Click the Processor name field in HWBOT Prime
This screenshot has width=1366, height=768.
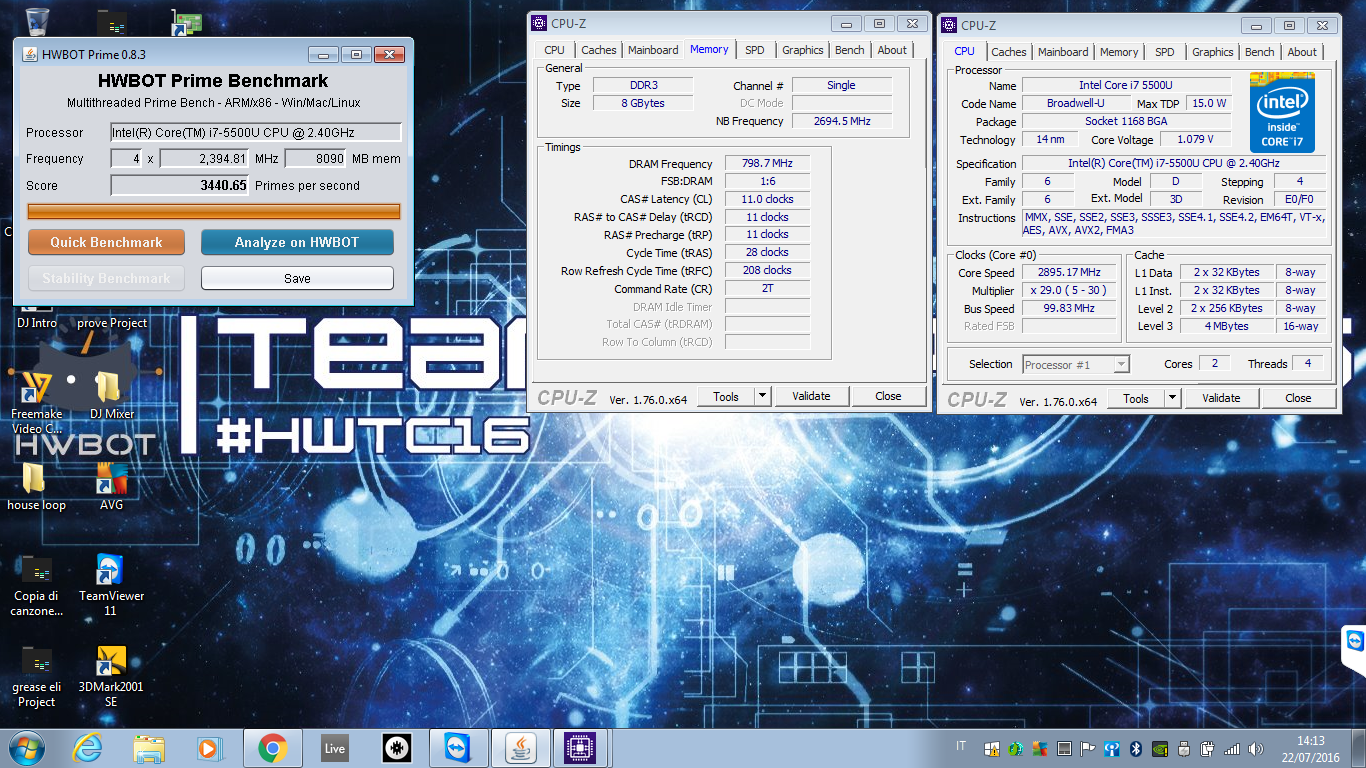pyautogui.click(x=256, y=132)
